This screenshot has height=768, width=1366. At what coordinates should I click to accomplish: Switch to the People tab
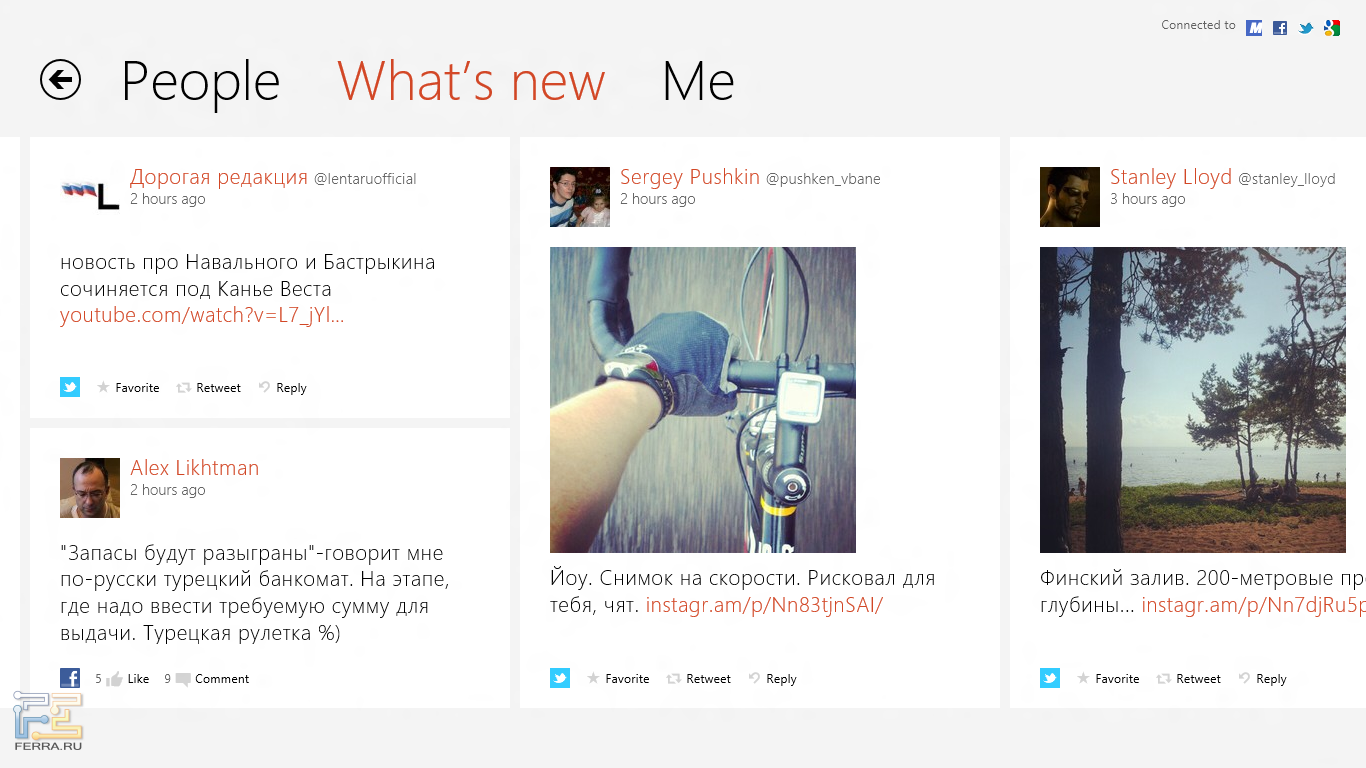[200, 82]
